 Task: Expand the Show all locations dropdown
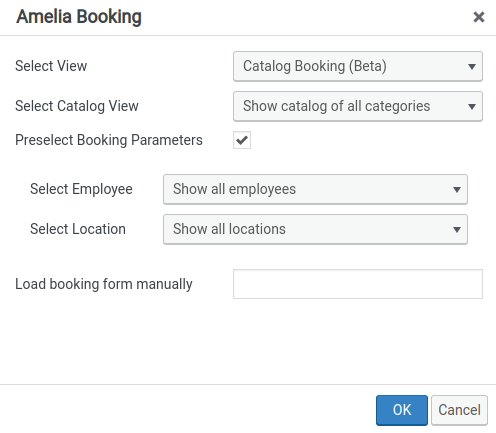(315, 229)
